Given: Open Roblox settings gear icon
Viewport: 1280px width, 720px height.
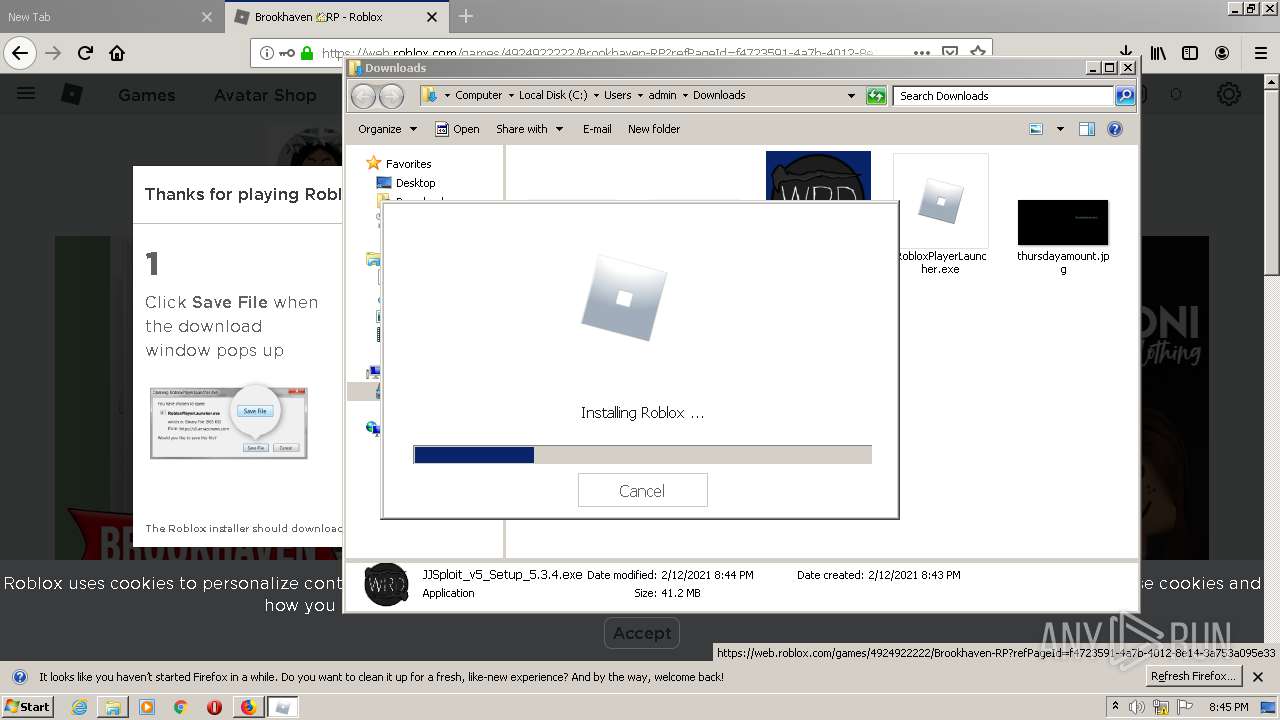Looking at the screenshot, I should [x=1228, y=94].
